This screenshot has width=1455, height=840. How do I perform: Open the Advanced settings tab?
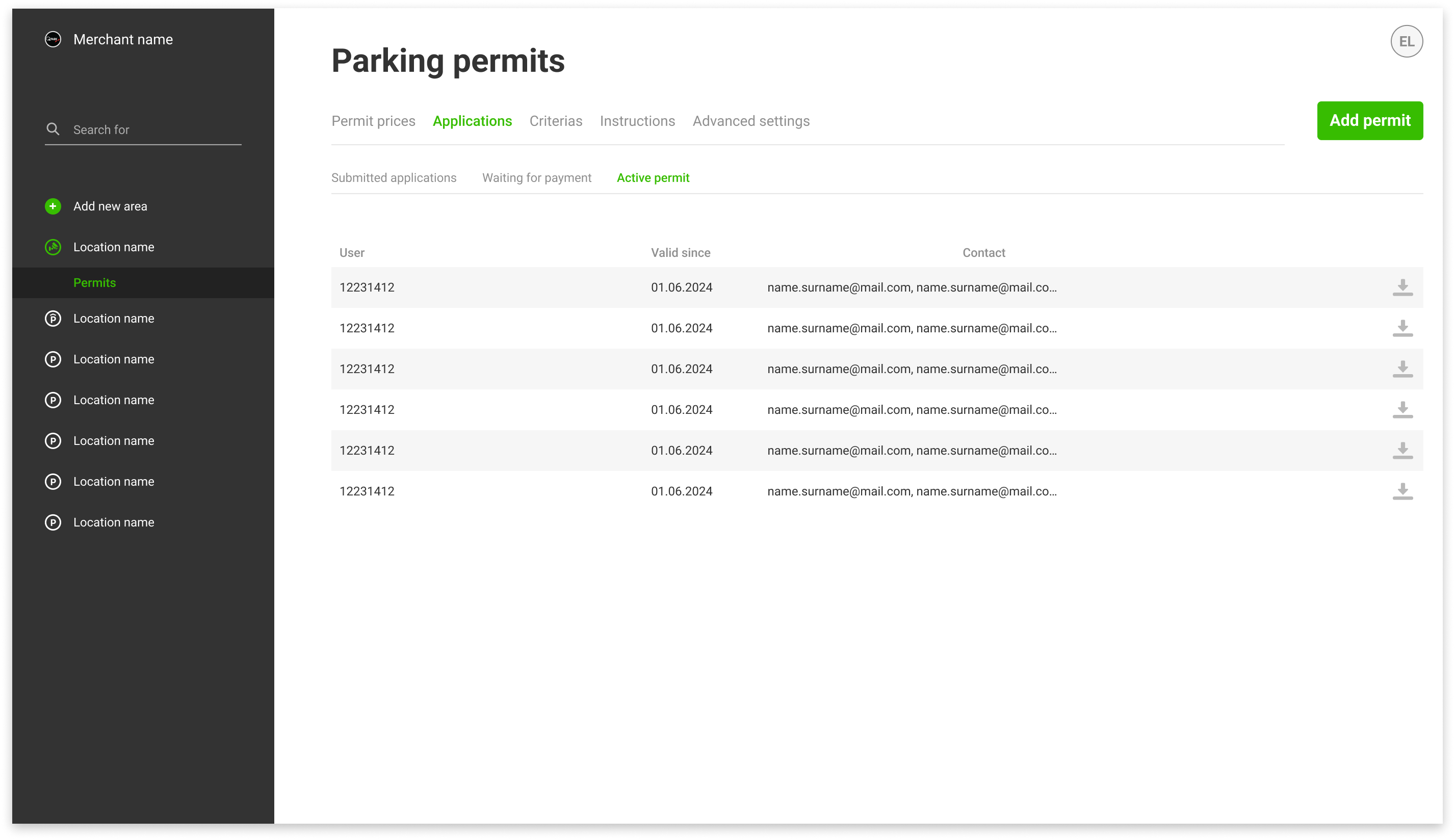750,121
